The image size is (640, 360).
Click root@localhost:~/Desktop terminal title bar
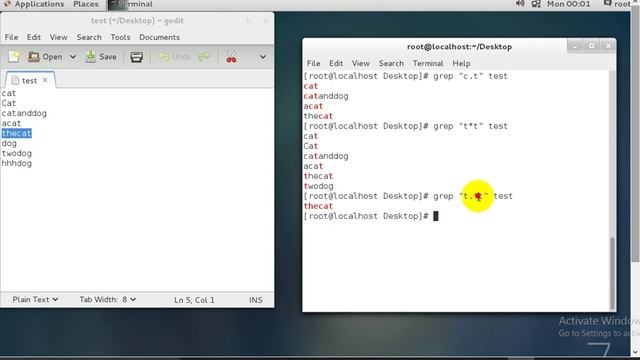coord(459,47)
